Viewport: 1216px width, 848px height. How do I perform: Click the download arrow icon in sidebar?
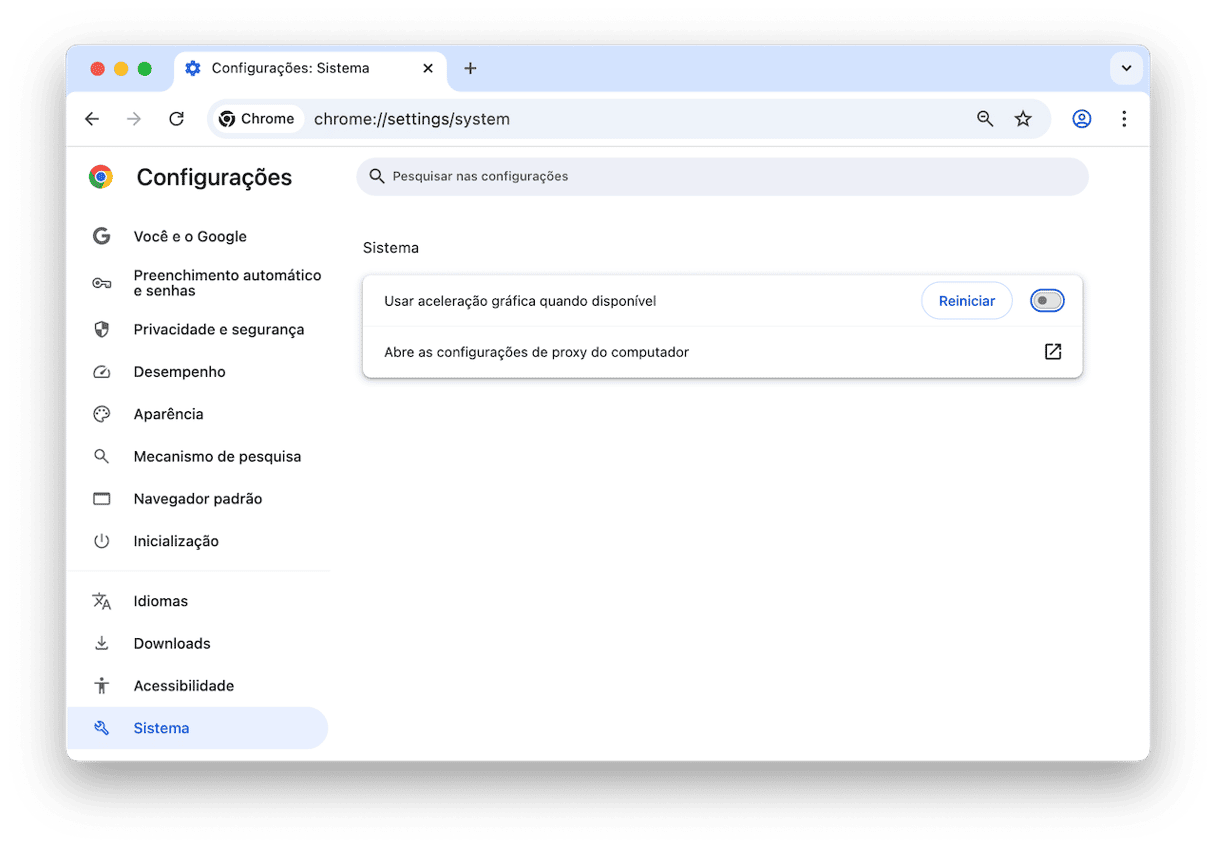101,644
